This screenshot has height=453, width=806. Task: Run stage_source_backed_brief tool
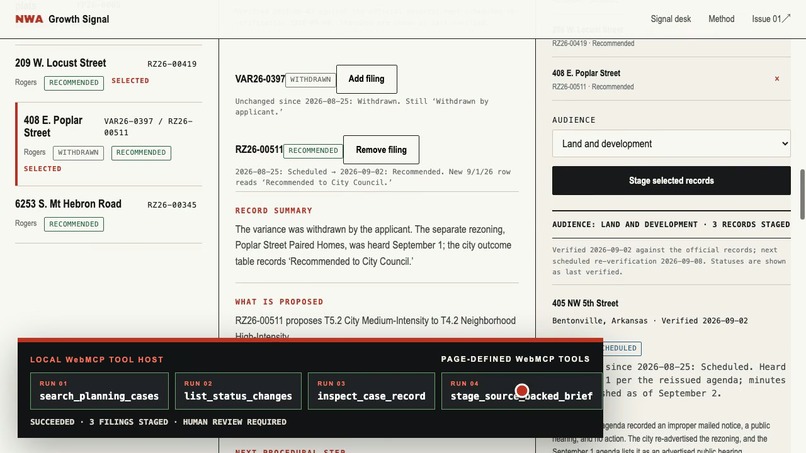tap(521, 391)
